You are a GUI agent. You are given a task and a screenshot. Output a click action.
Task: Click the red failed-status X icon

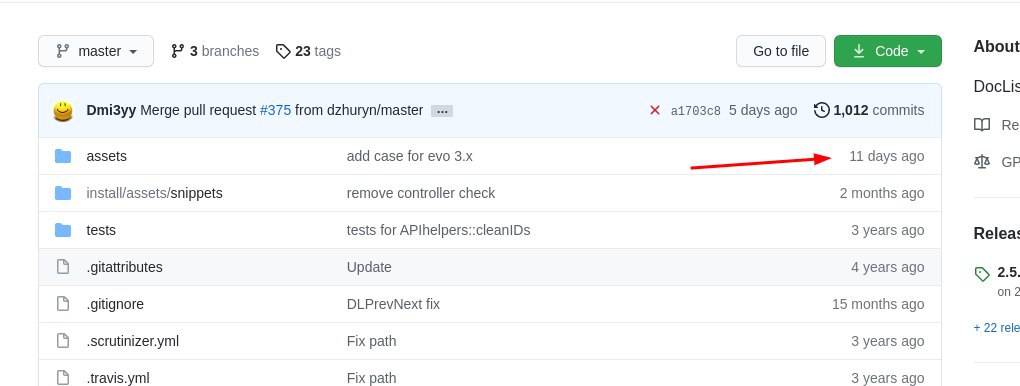(655, 110)
